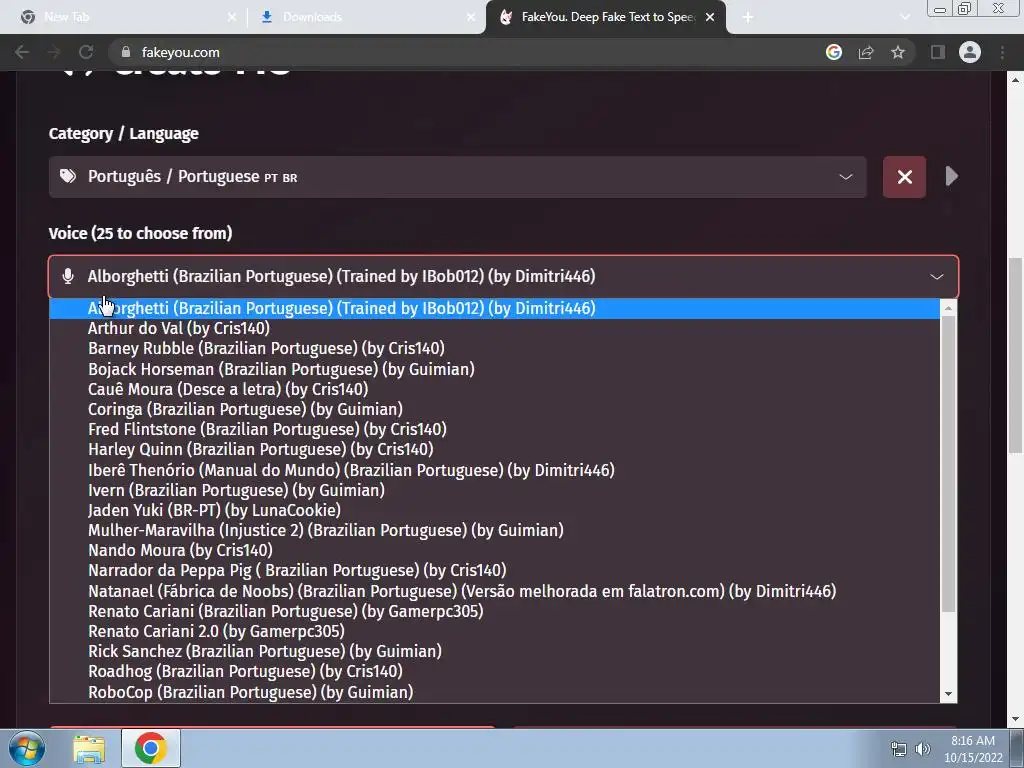
Task: Choose Barney Rubble voice option
Action: pyautogui.click(x=494, y=349)
